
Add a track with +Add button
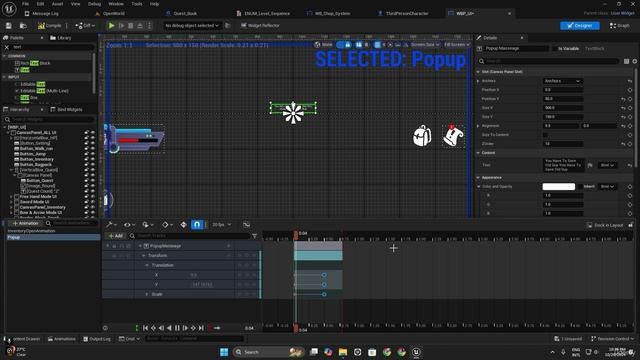click(x=115, y=236)
